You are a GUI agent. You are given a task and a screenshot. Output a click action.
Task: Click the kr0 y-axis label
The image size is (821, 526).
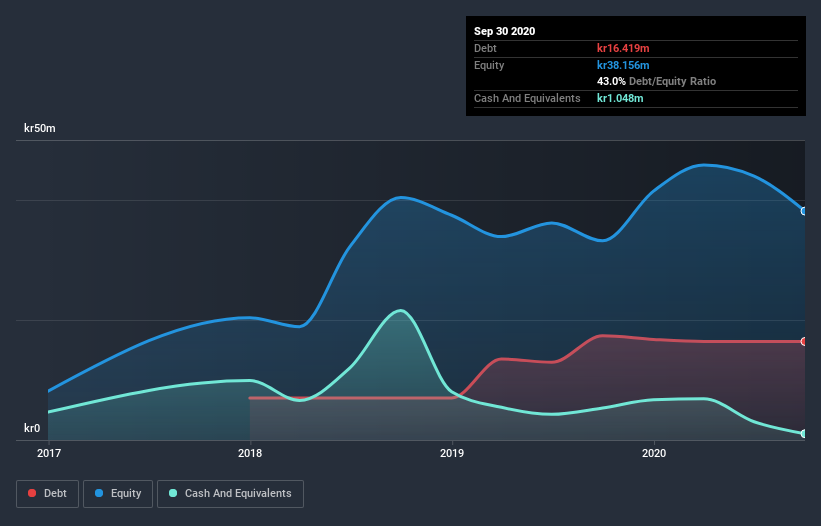click(x=32, y=428)
